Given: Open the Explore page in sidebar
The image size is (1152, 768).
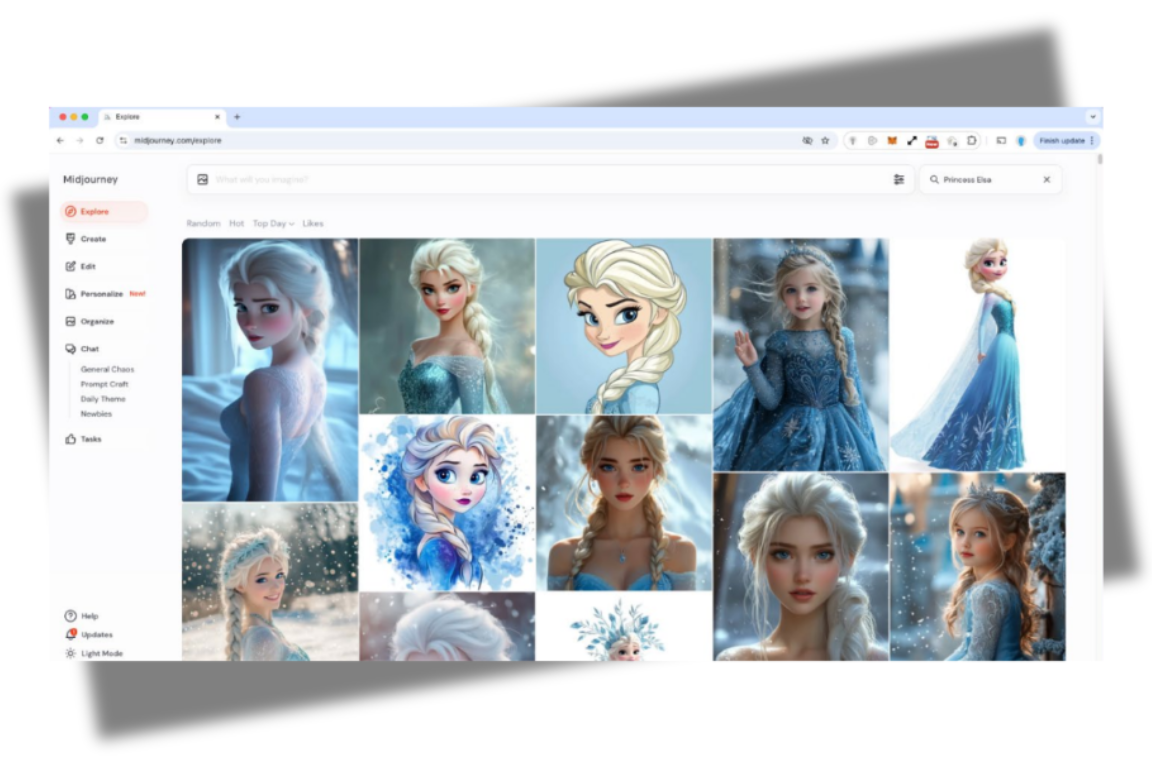Looking at the screenshot, I should [104, 212].
